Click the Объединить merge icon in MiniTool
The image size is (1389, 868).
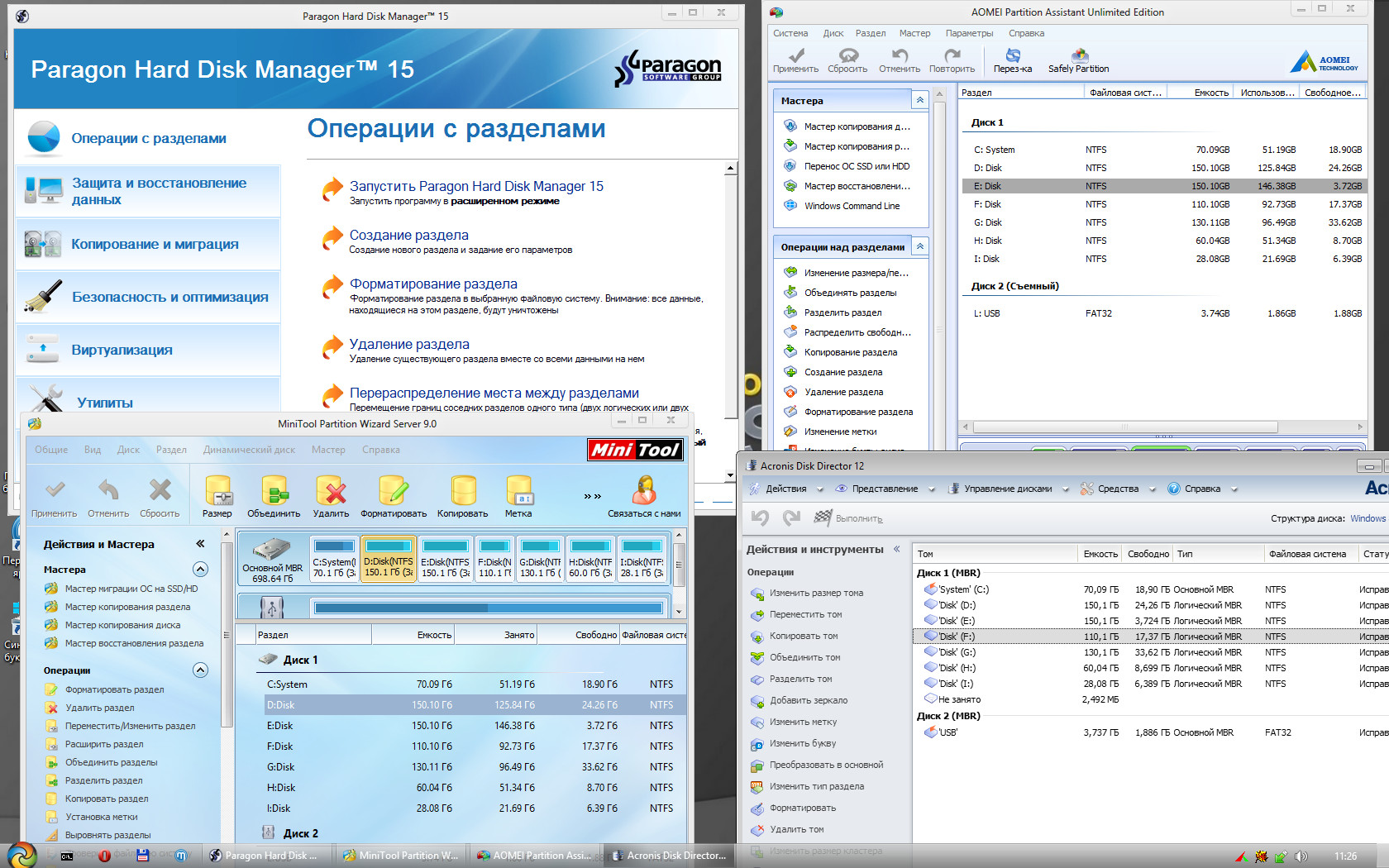pos(274,490)
